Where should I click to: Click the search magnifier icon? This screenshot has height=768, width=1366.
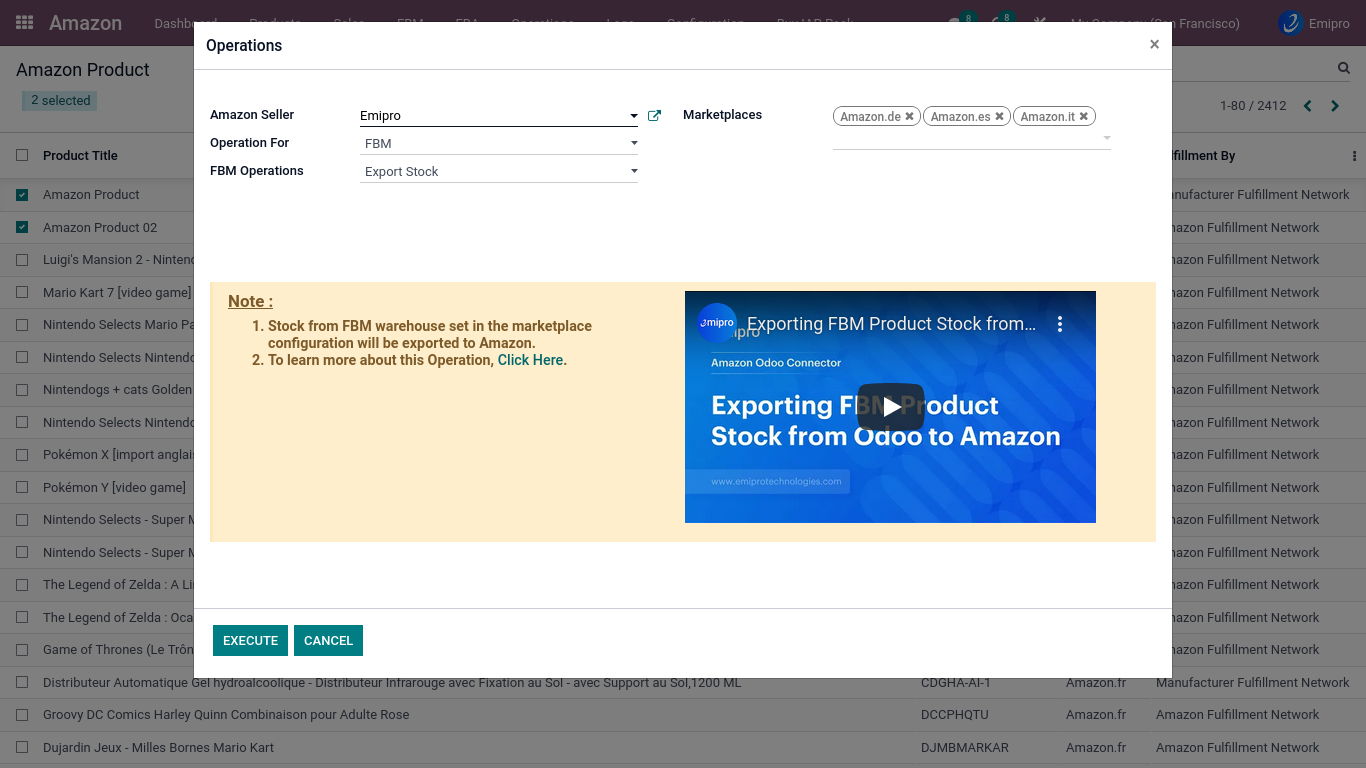point(1344,68)
